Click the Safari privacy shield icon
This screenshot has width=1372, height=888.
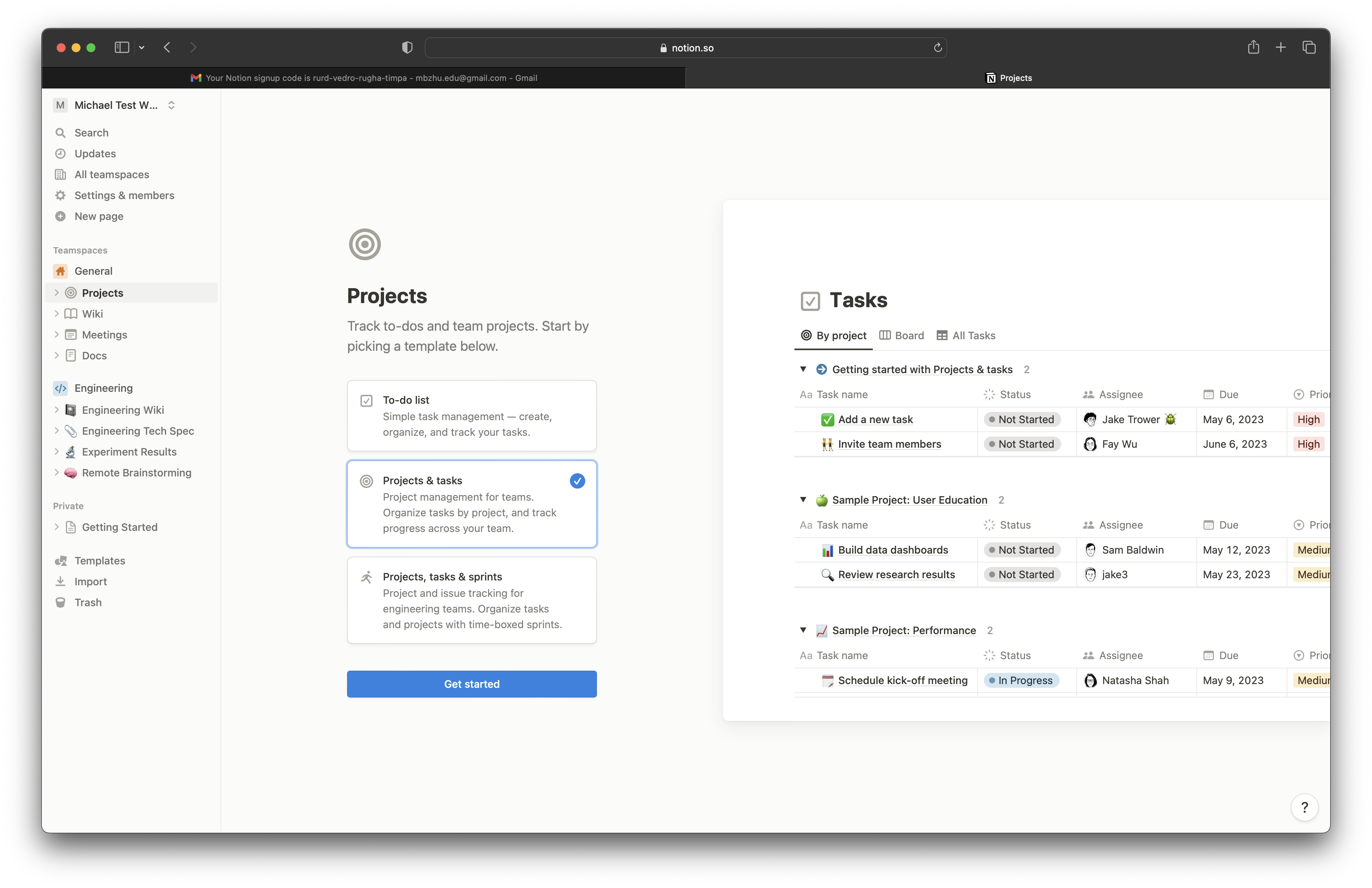pos(407,47)
